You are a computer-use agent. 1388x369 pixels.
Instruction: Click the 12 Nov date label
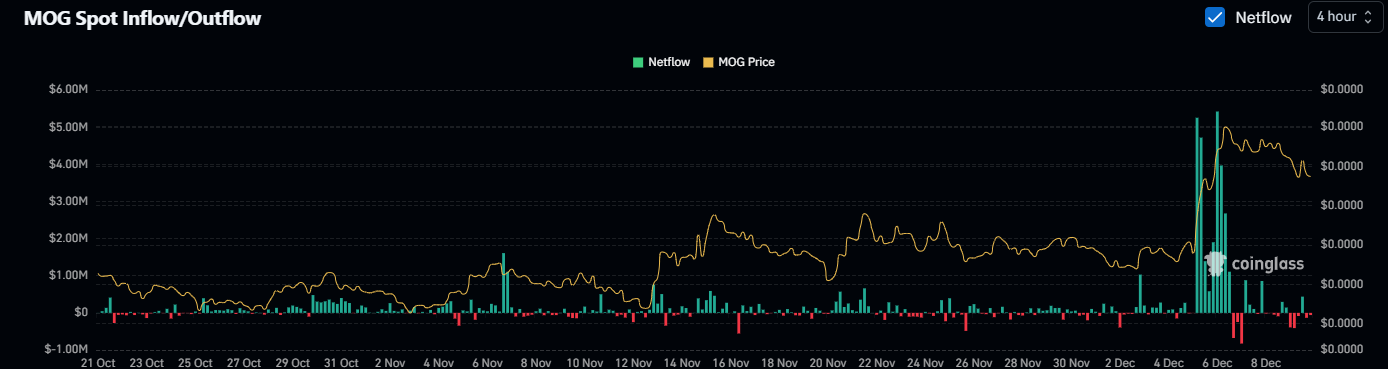pyautogui.click(x=634, y=363)
